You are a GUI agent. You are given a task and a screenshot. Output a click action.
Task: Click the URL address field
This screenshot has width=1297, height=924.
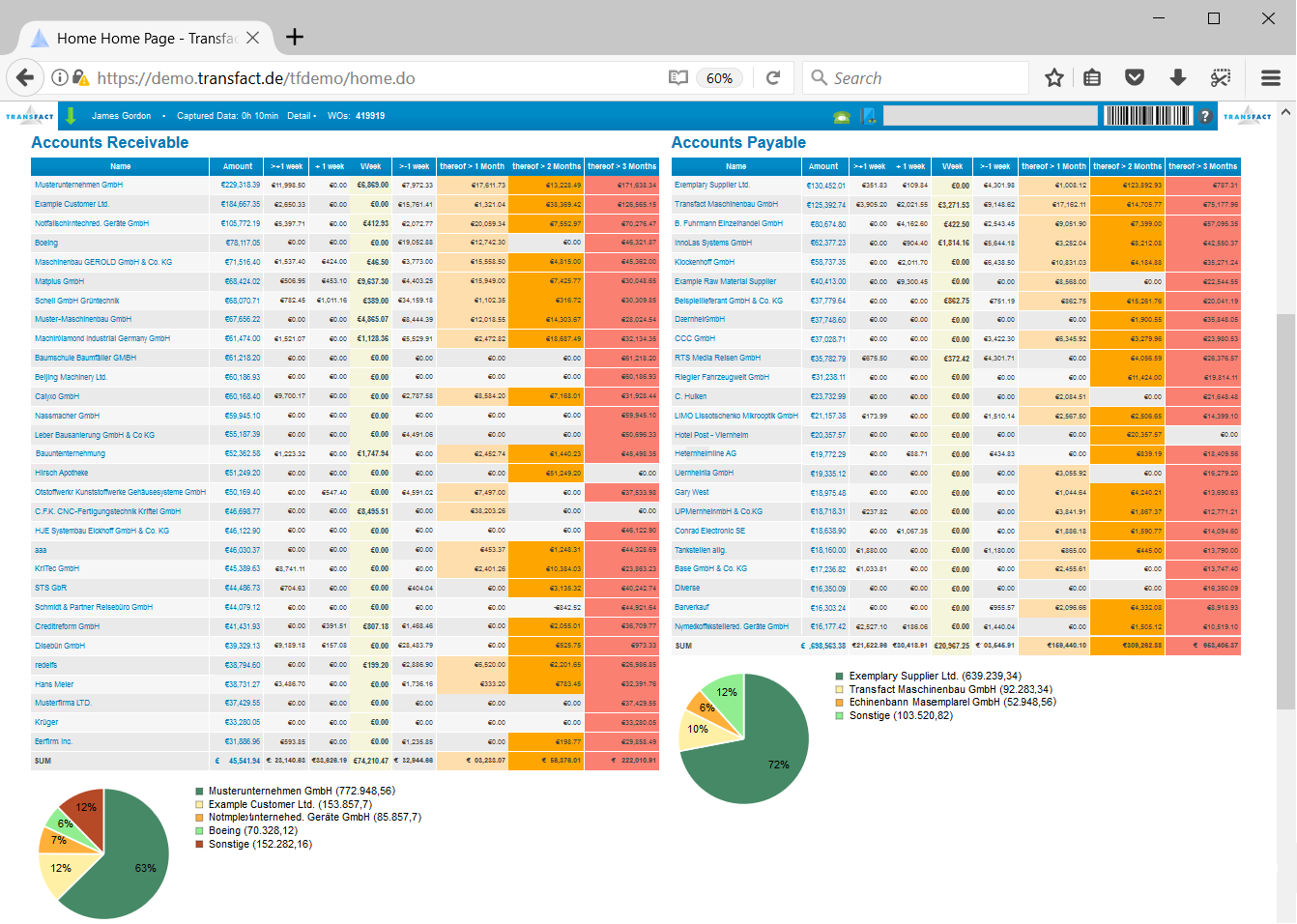click(x=377, y=78)
